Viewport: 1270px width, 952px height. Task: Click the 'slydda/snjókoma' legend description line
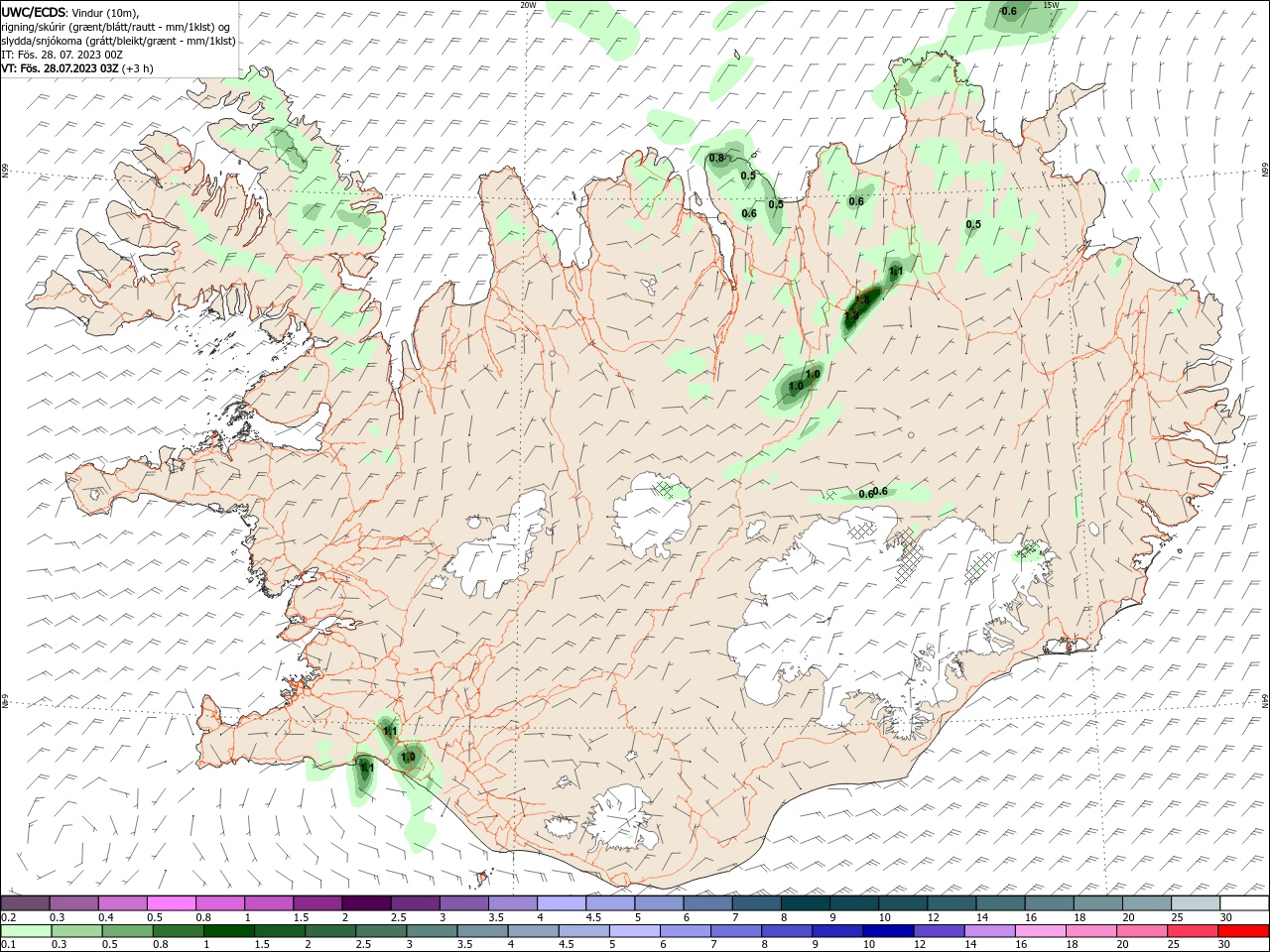pos(119,41)
